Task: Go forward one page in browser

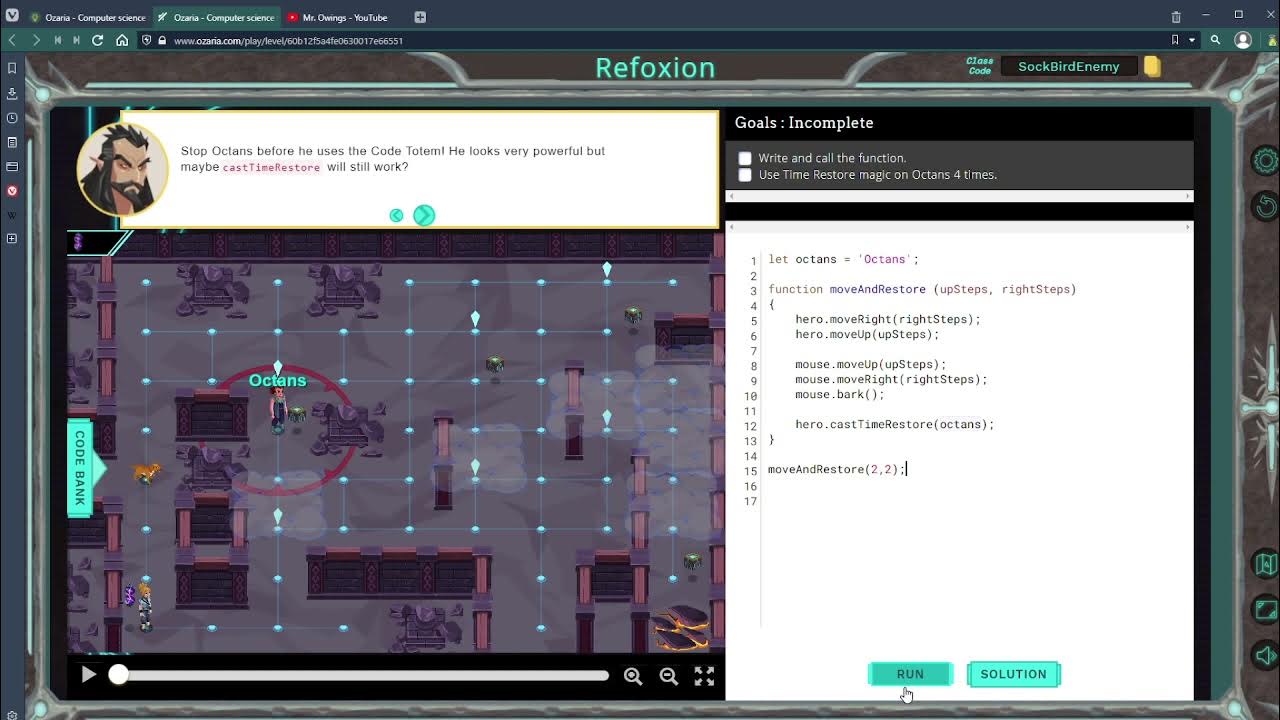Action: coord(36,40)
